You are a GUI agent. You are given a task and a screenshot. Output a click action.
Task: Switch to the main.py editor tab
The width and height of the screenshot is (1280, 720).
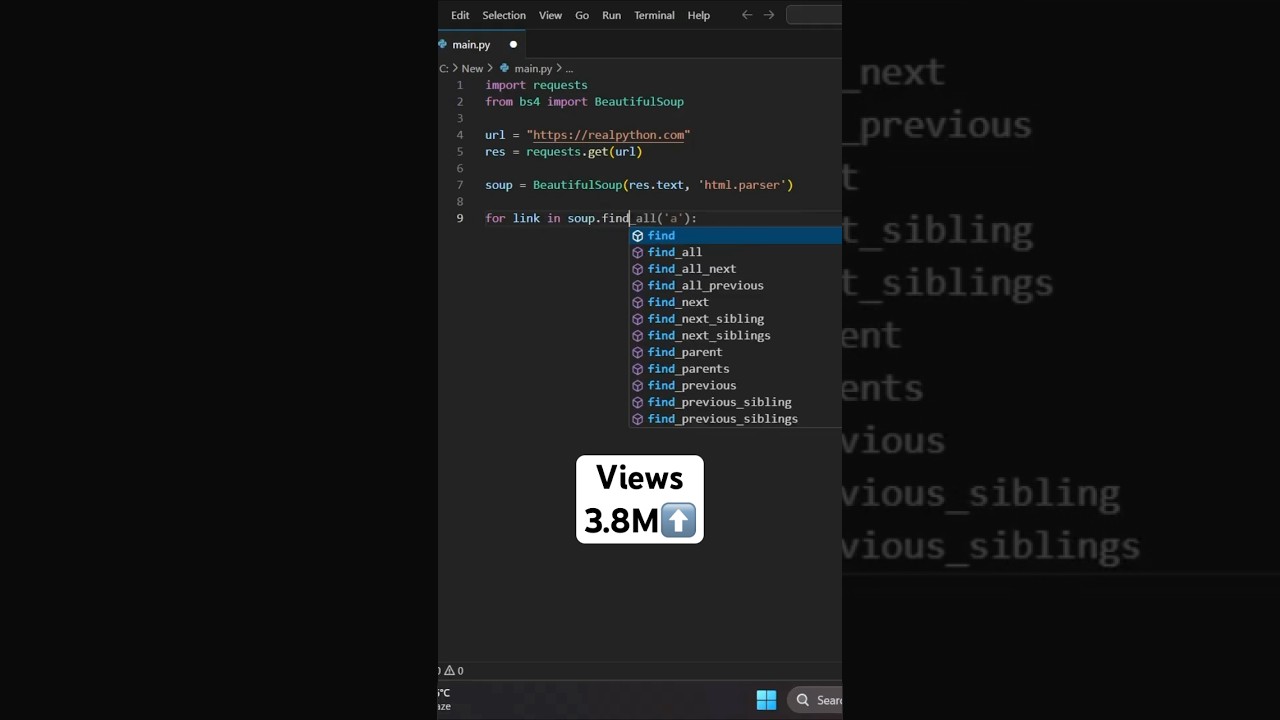click(x=471, y=45)
